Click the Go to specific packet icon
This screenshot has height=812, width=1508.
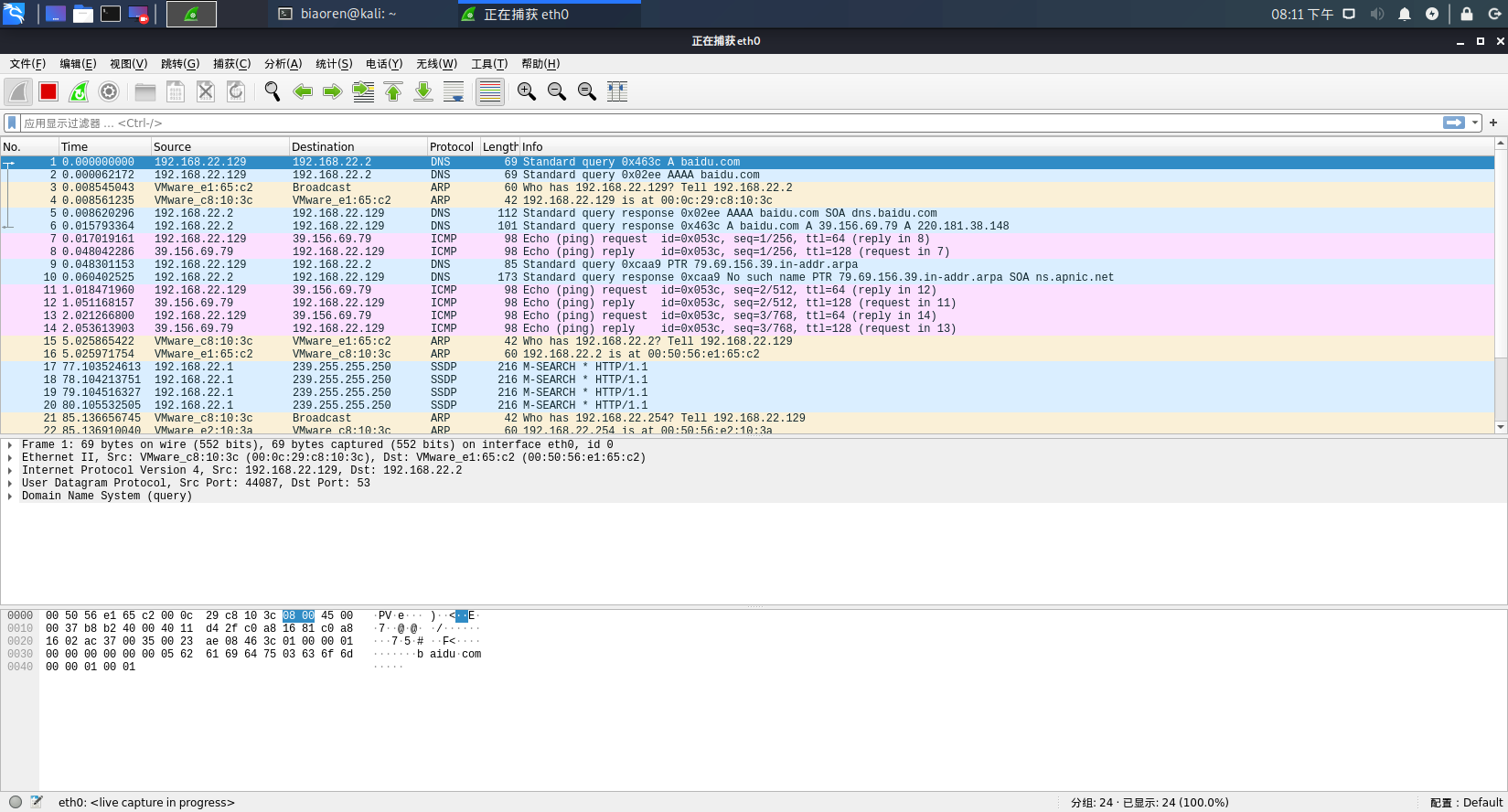pos(363,91)
